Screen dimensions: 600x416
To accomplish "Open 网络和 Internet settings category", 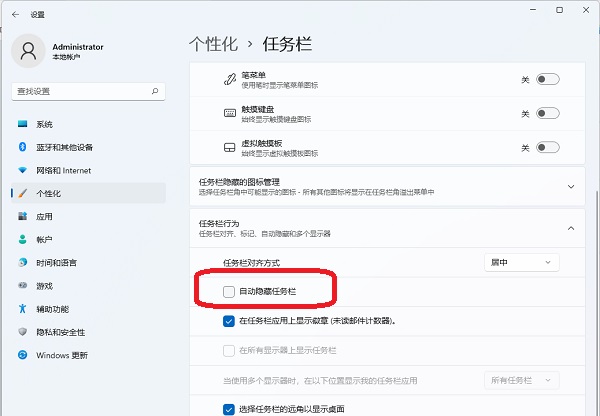I will pyautogui.click(x=88, y=170).
